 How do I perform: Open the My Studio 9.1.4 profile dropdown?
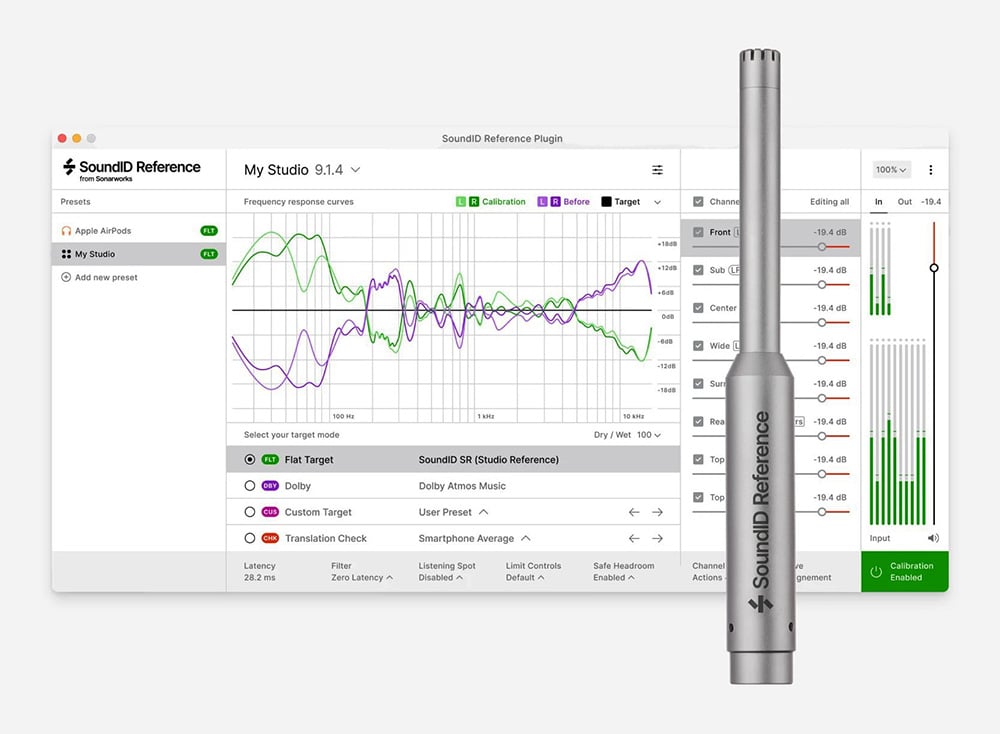(x=302, y=170)
